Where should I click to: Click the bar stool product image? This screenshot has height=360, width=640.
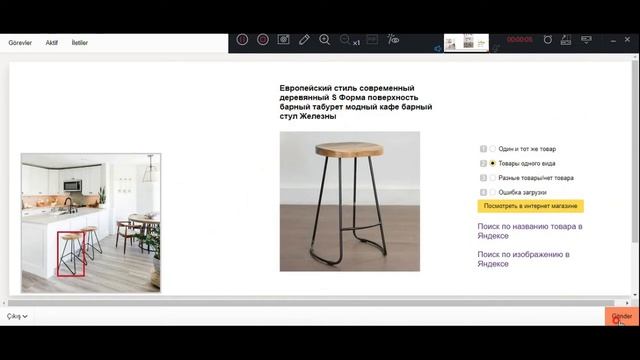pos(350,201)
